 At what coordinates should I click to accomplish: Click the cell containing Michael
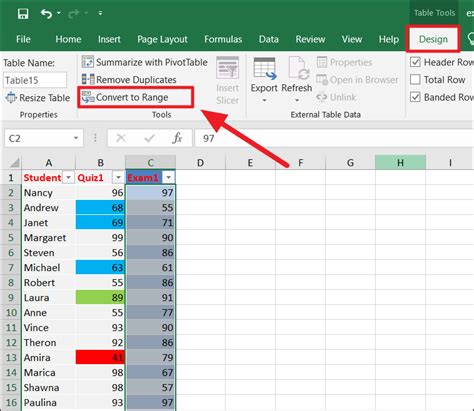click(49, 268)
